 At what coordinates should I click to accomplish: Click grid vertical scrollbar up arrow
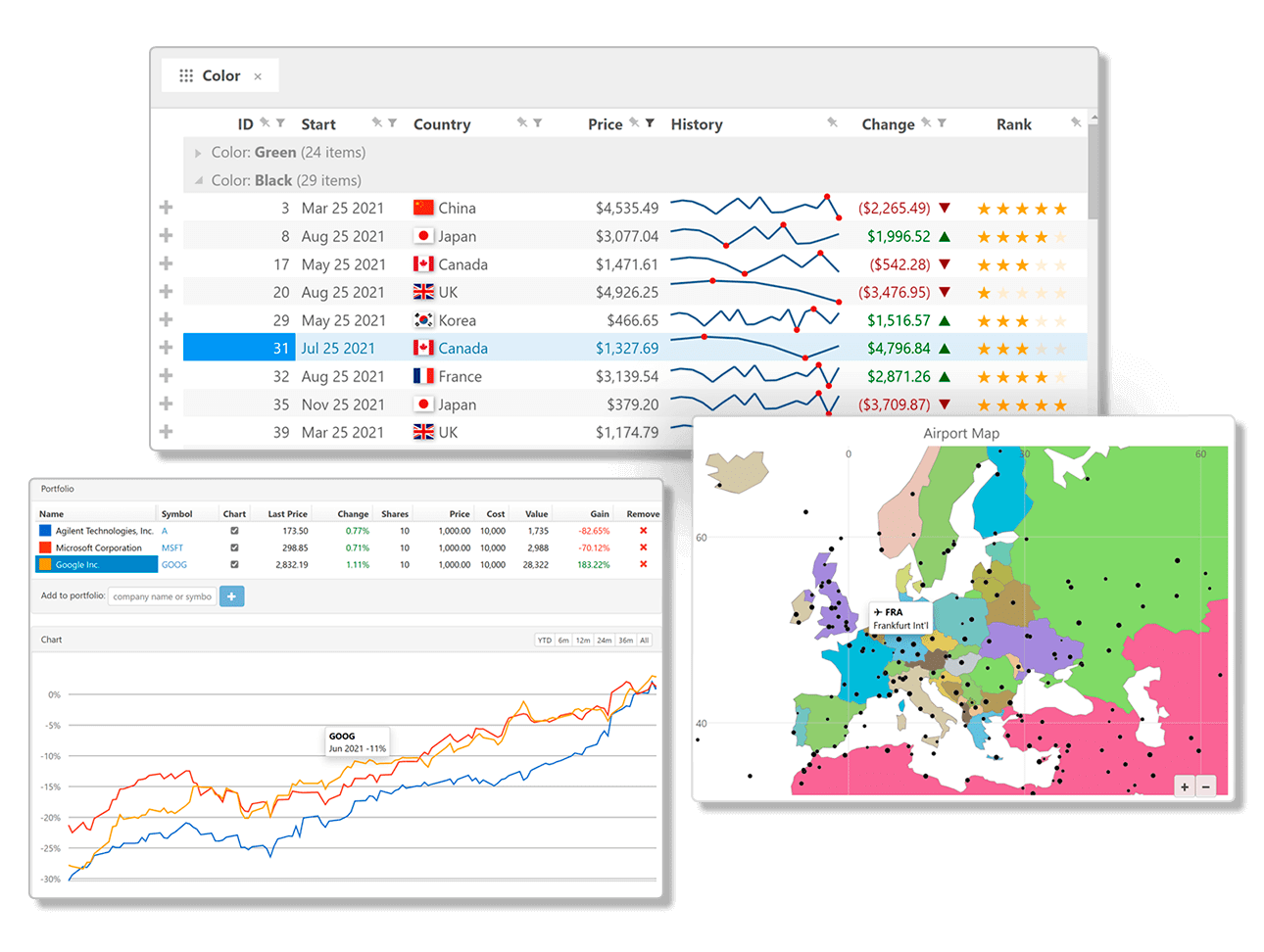click(1094, 118)
